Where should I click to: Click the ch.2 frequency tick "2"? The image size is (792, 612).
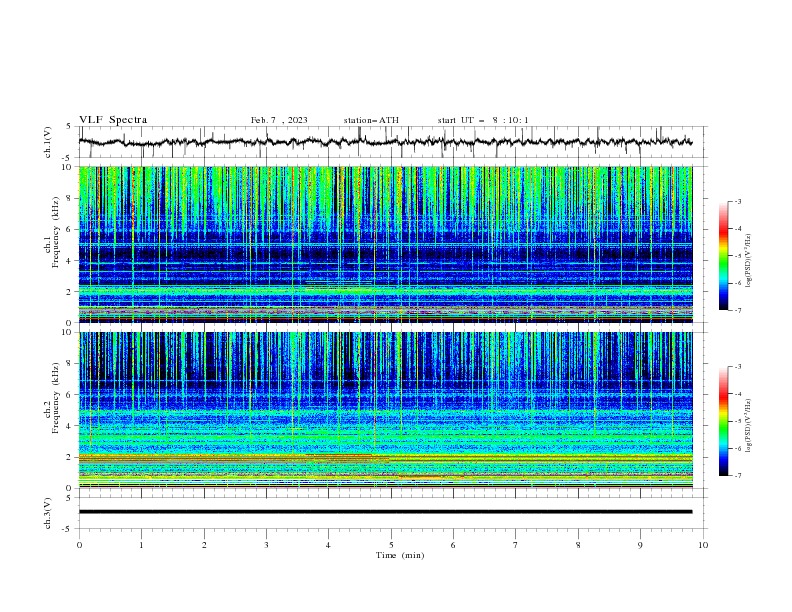coord(70,457)
